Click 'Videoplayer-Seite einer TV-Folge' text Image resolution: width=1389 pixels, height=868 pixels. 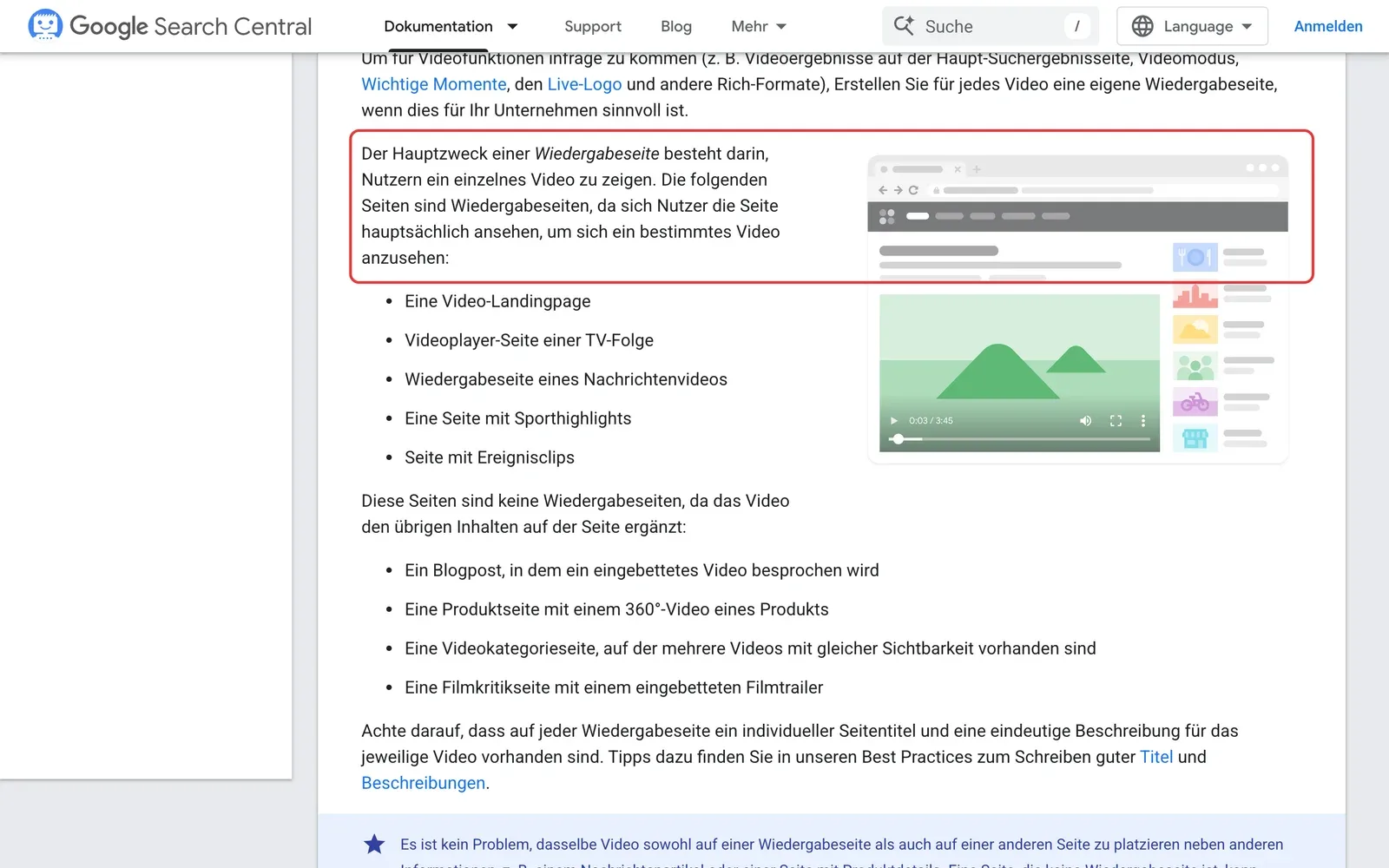click(x=529, y=340)
